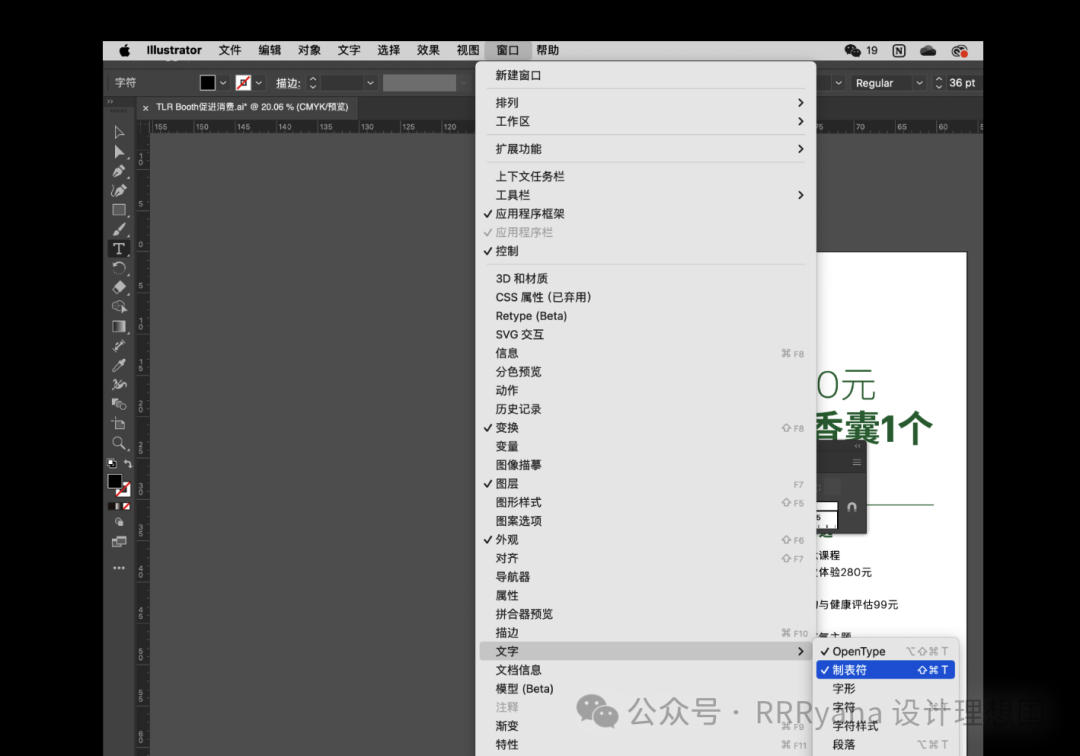Open the 历史记录 panel
Viewport: 1080px width, 756px height.
click(x=645, y=409)
